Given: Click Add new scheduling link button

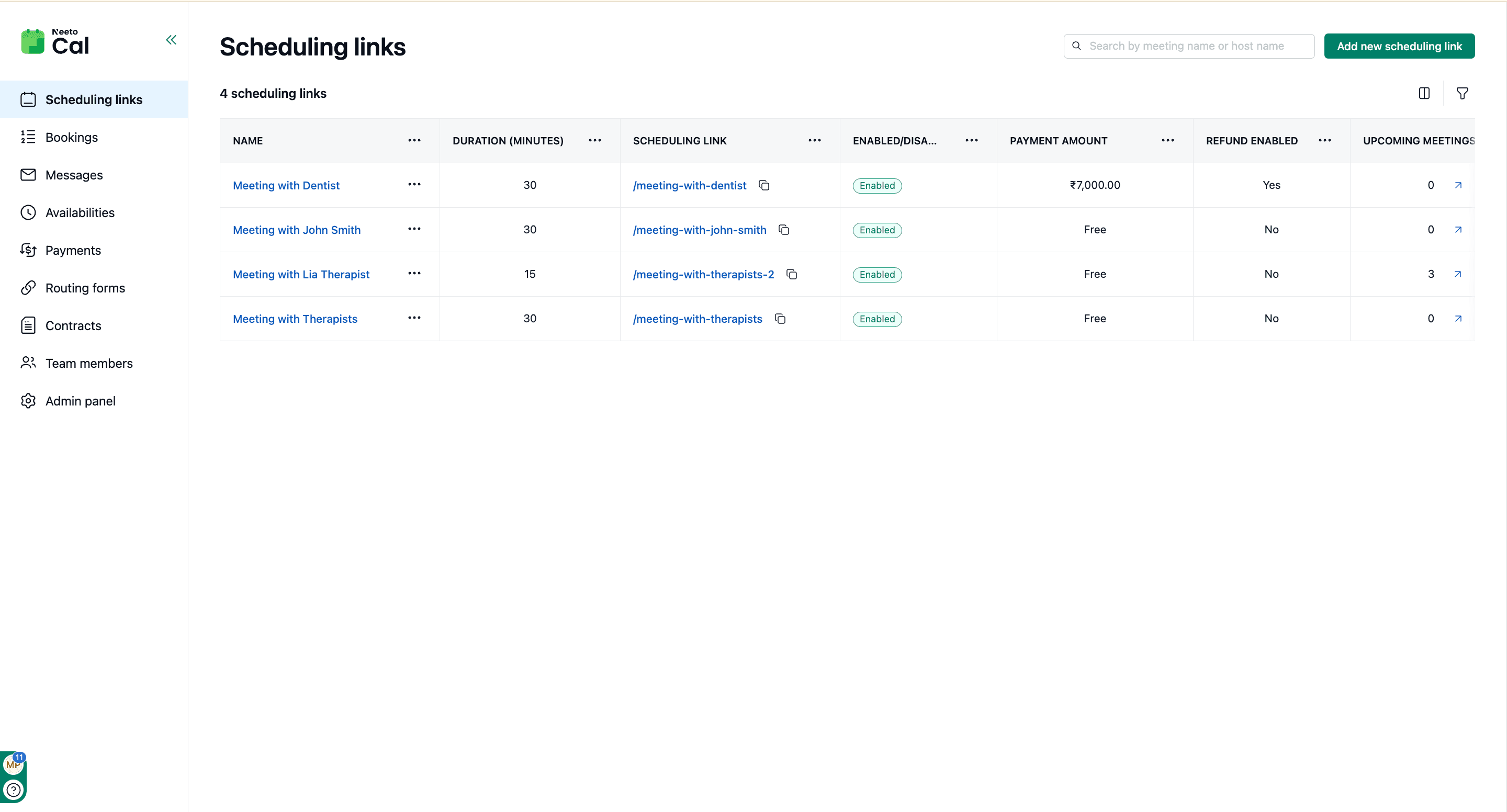Looking at the screenshot, I should point(1399,46).
